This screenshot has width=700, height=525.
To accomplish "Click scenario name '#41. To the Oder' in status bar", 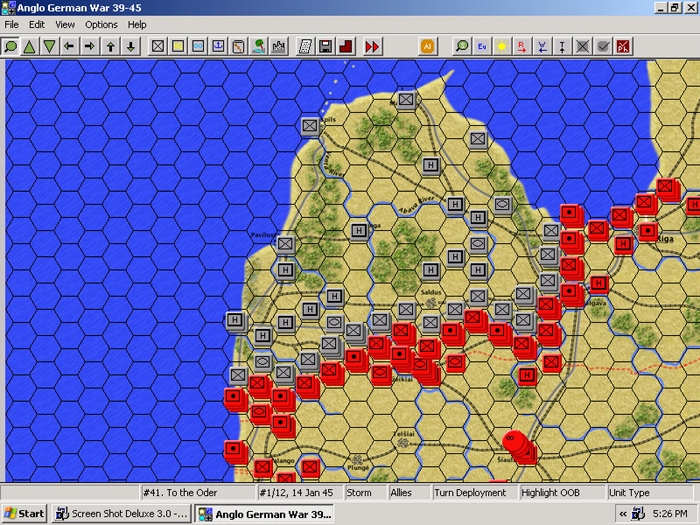I will click(x=197, y=493).
